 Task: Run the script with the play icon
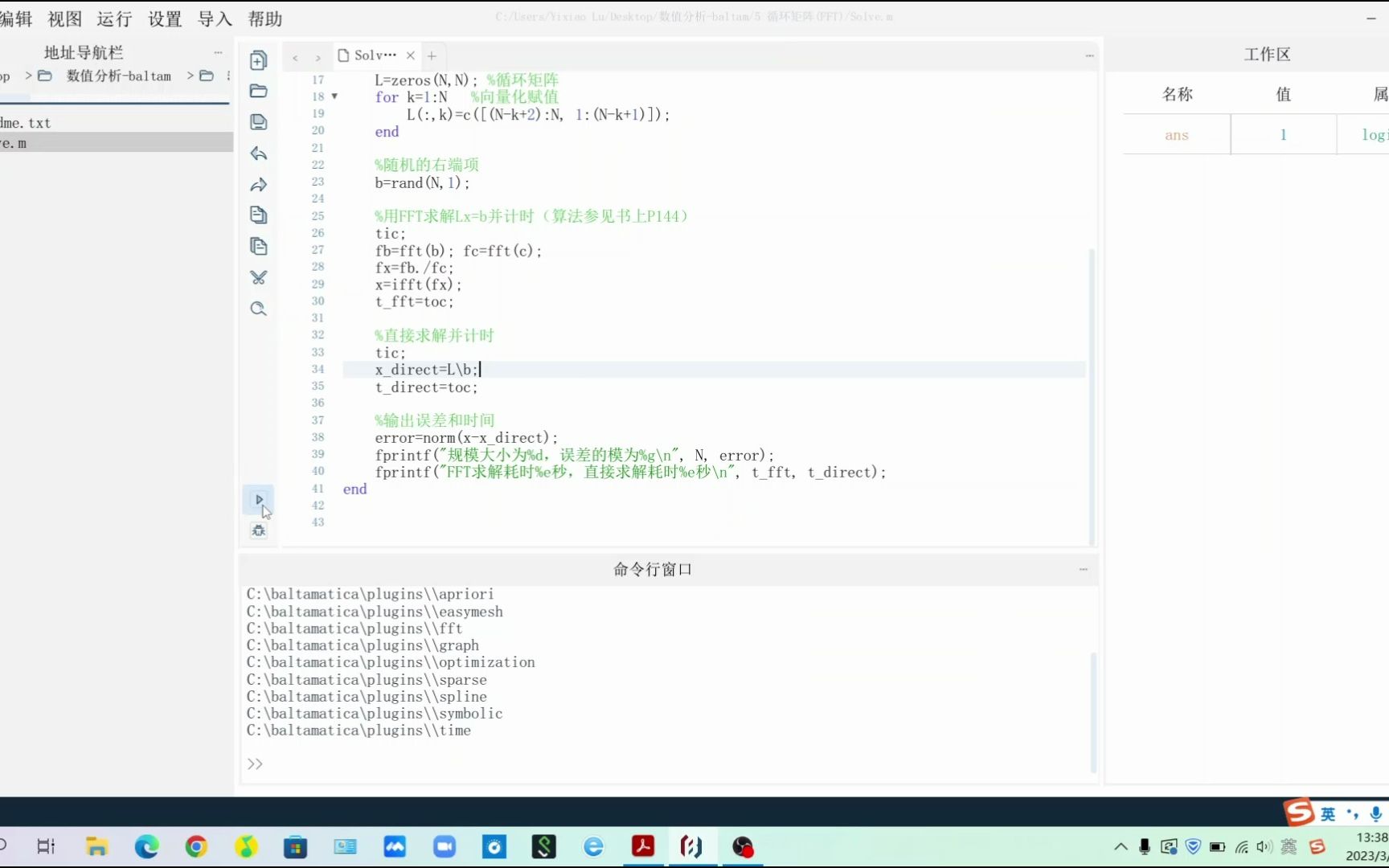259,499
